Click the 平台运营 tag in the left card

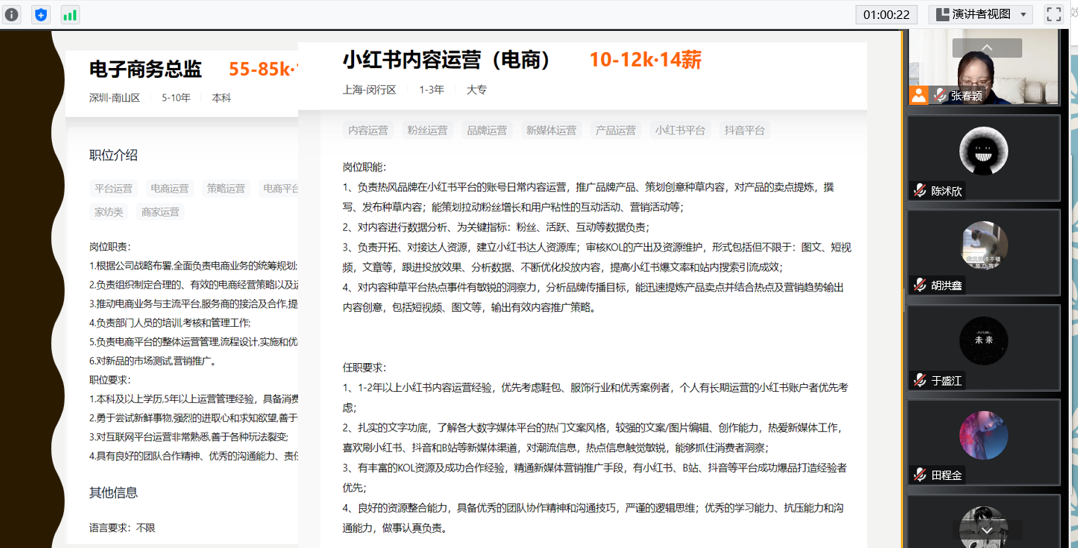tap(113, 188)
